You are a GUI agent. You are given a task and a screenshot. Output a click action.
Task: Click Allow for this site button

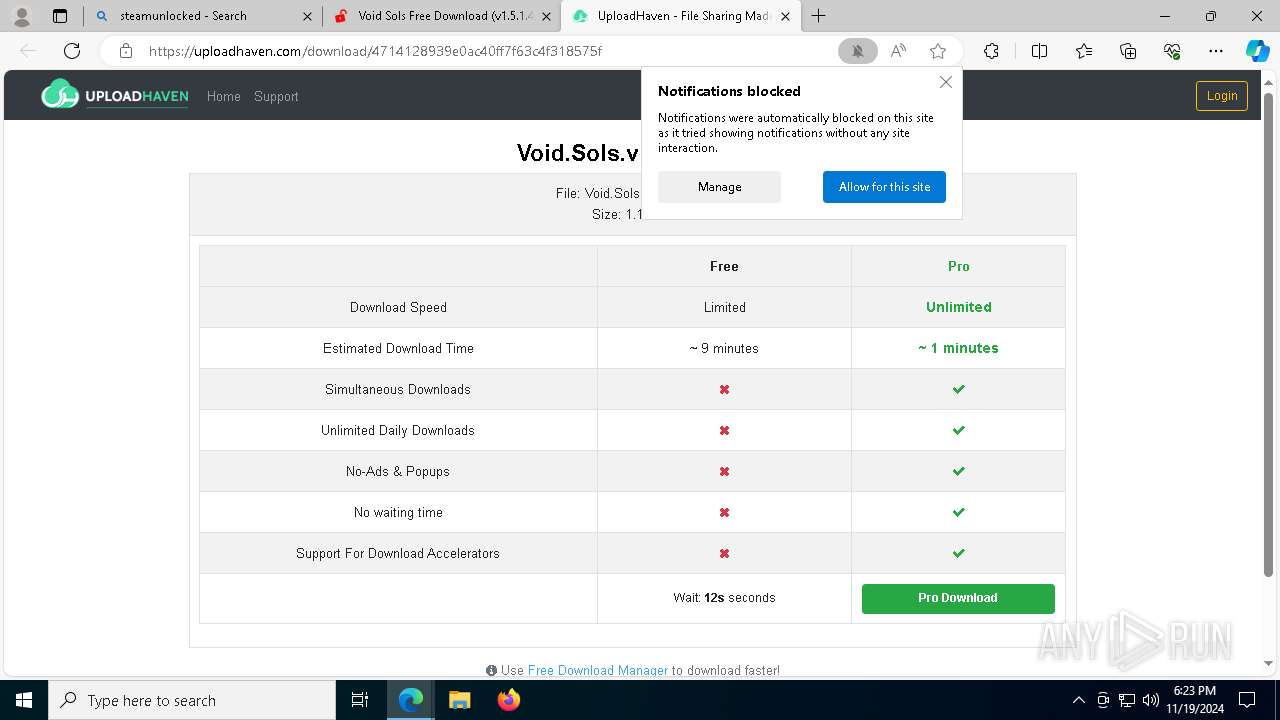884,187
